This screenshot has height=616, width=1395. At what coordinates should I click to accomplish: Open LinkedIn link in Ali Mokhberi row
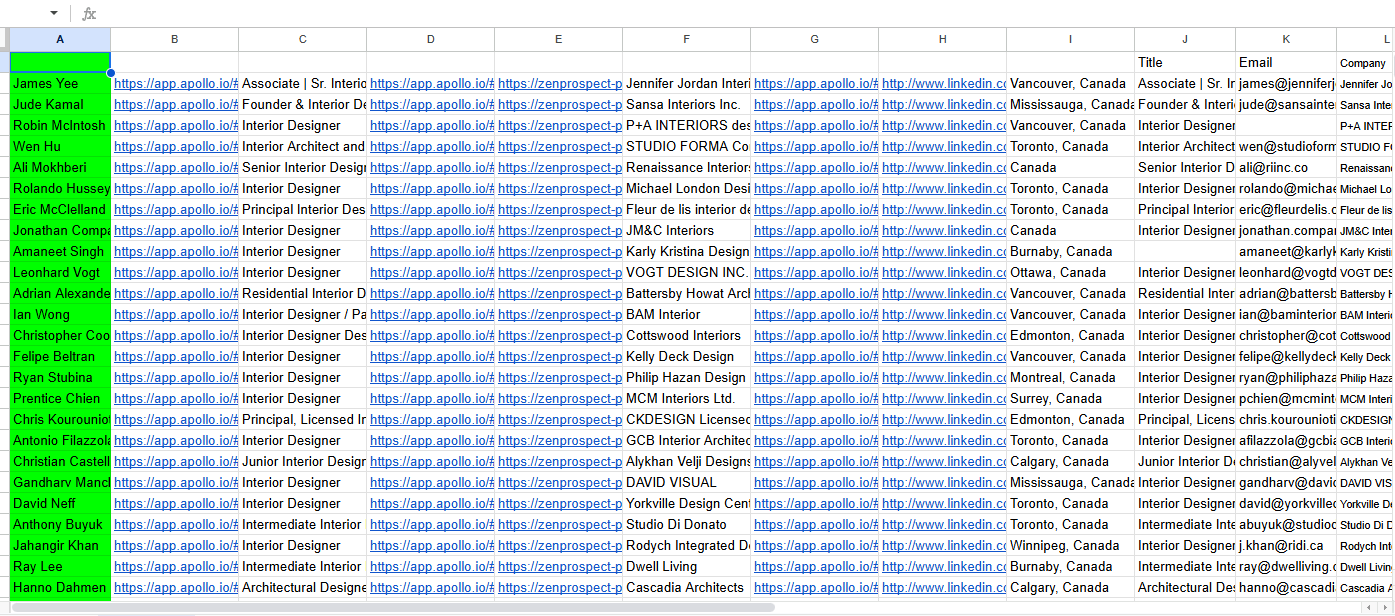[943, 167]
